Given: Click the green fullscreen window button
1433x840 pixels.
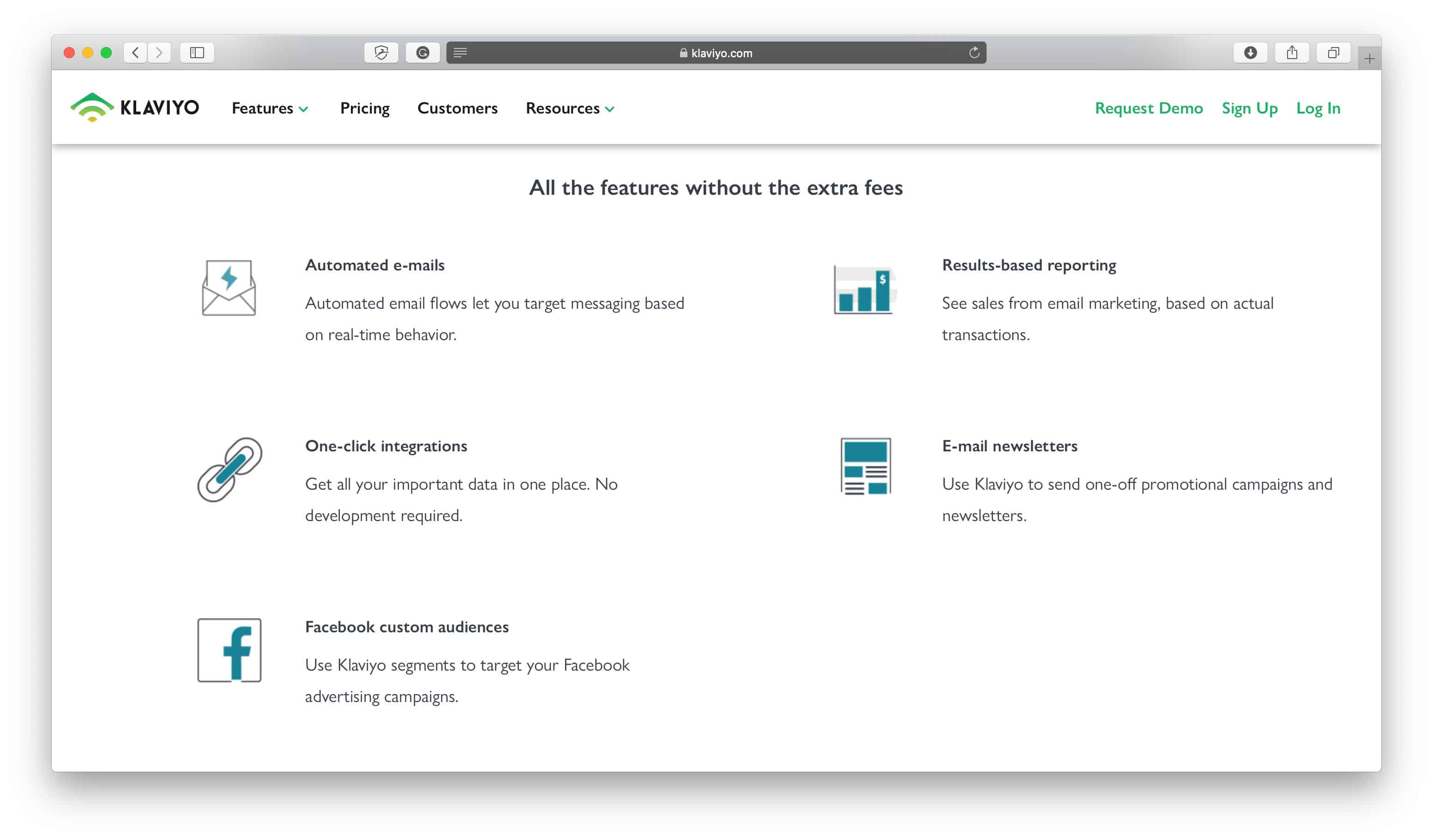Looking at the screenshot, I should 106,53.
